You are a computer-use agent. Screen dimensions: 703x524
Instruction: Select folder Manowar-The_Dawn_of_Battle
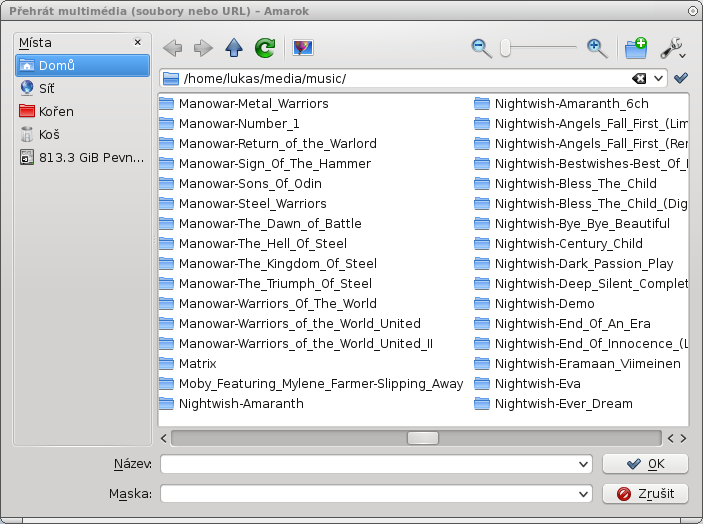coord(260,224)
